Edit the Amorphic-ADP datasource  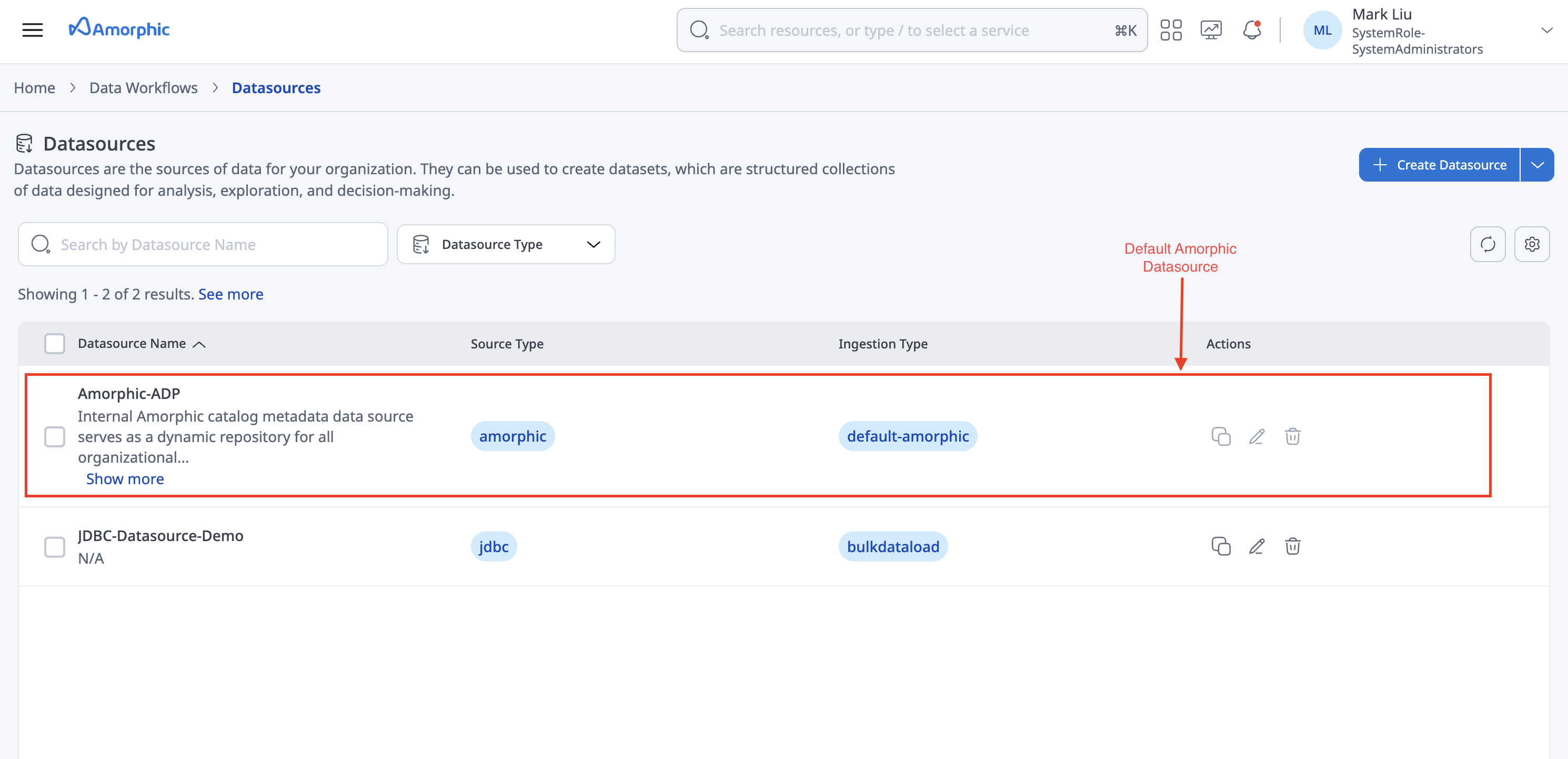(1257, 436)
